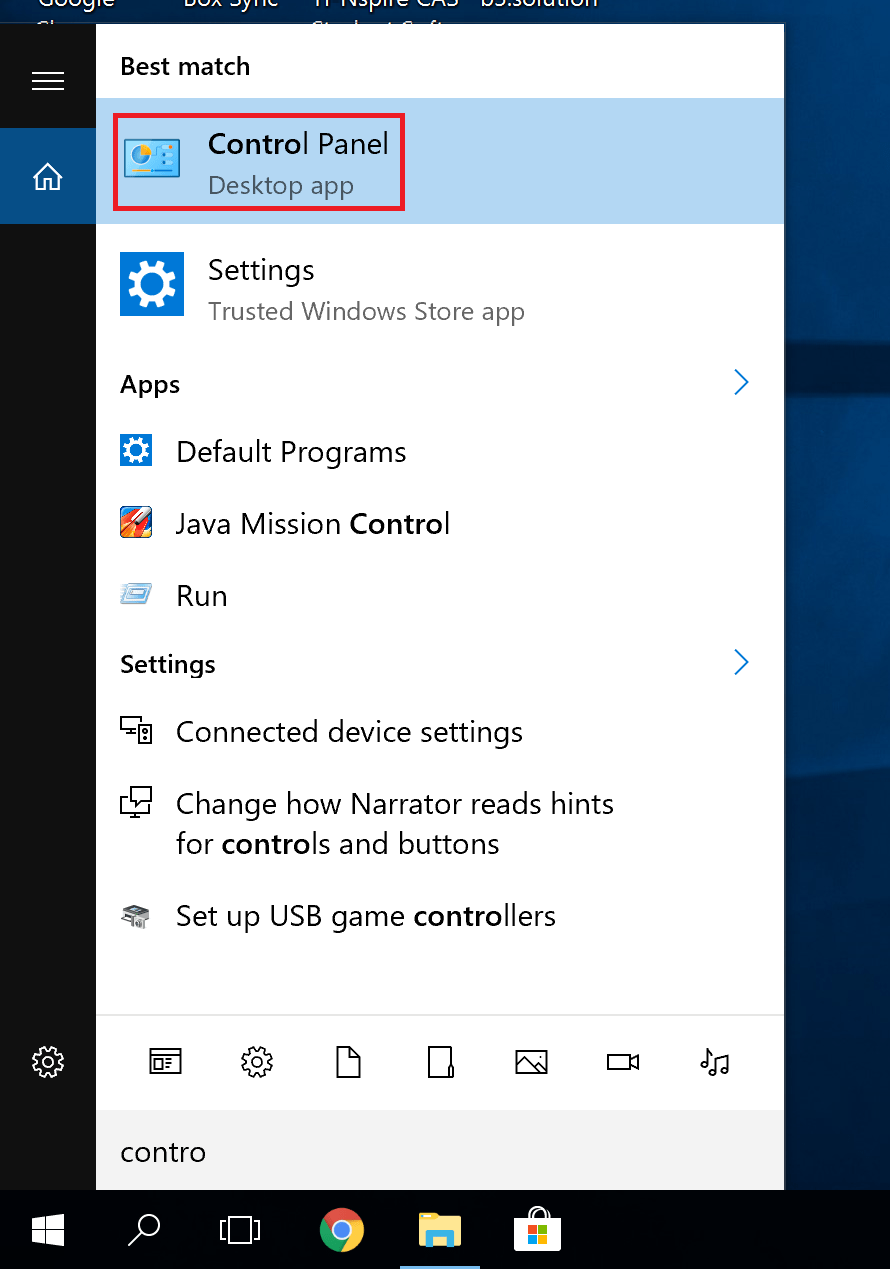890x1269 pixels.
Task: Open the hamburger menu in the Start menu
Action: pyautogui.click(x=47, y=80)
